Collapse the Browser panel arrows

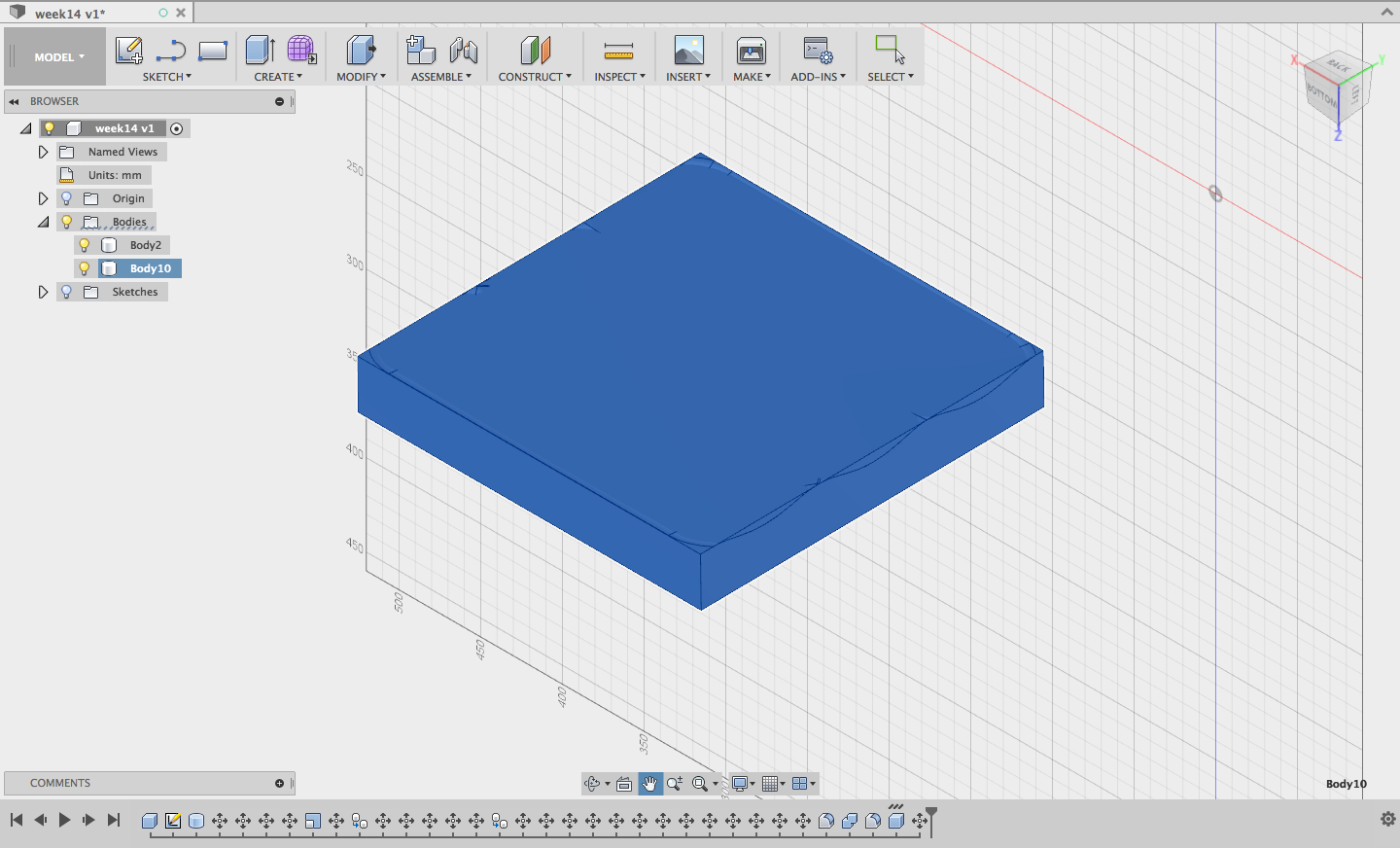tap(14, 101)
